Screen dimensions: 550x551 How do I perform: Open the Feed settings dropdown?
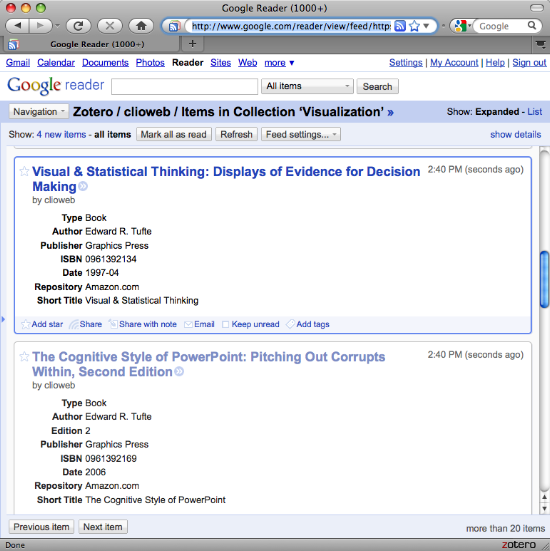point(301,134)
